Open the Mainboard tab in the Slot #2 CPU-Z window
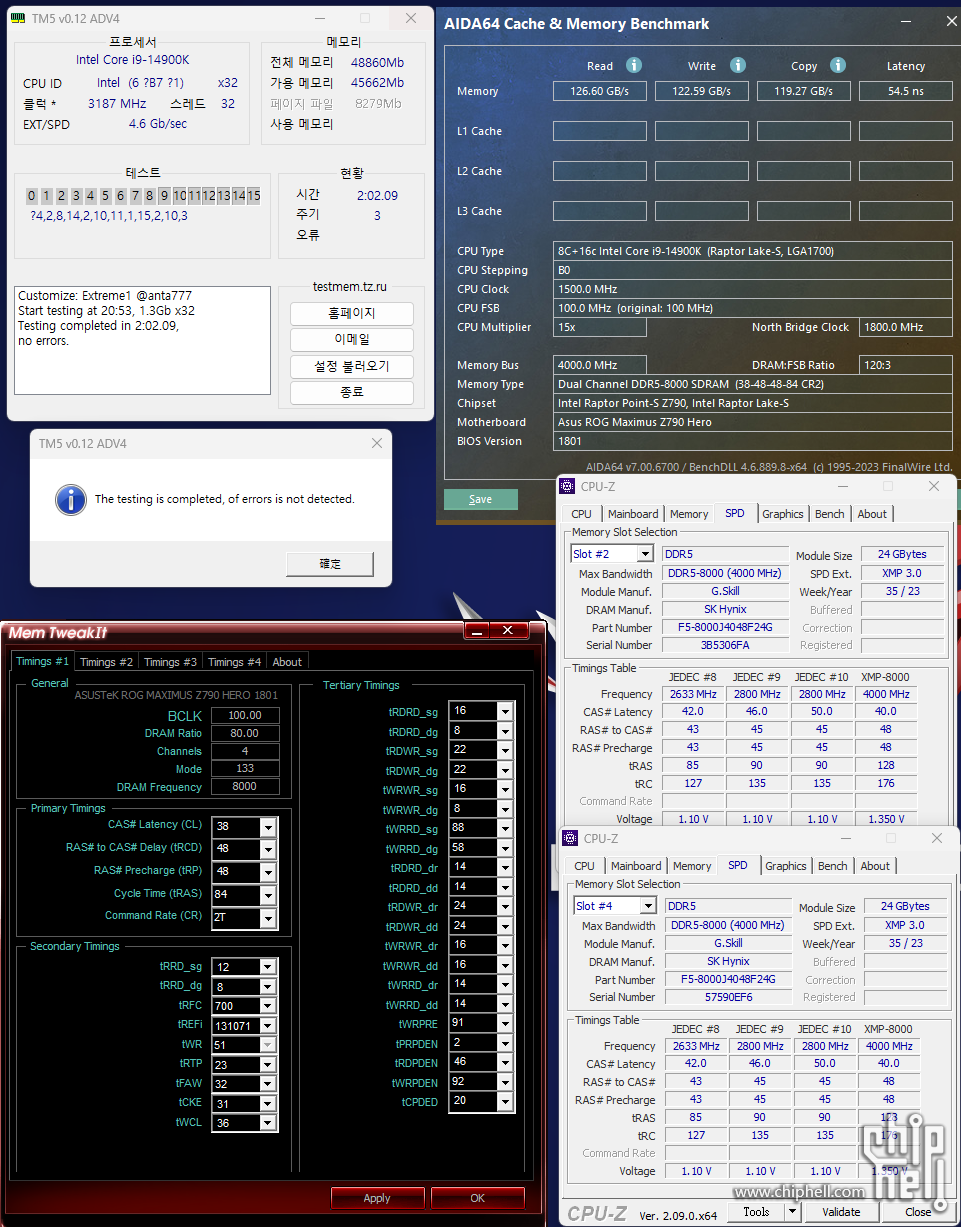Image resolution: width=961 pixels, height=1227 pixels. [633, 514]
